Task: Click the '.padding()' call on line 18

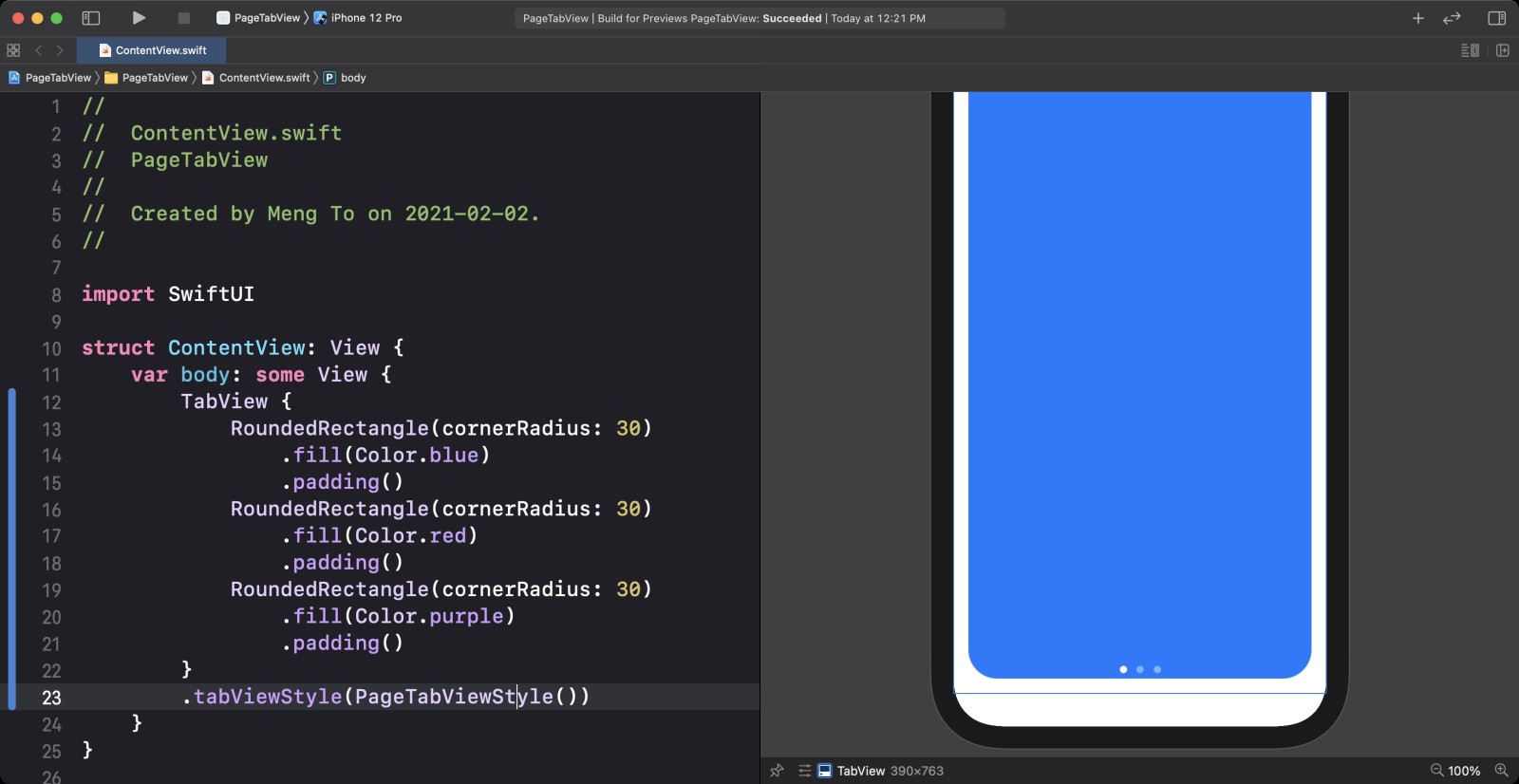Action: [x=342, y=563]
